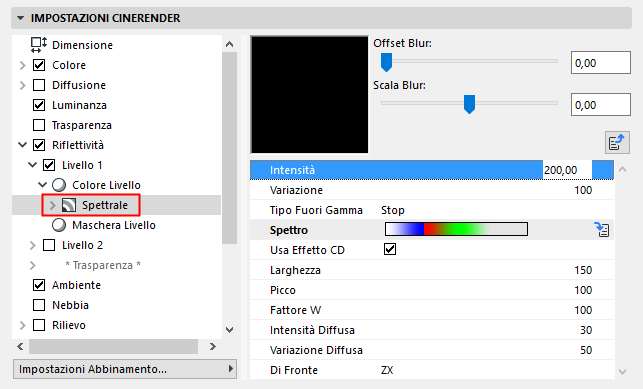Viewport: 643px width, 389px height.
Task: Select the Picco parameter row
Action: pyautogui.click(x=432, y=290)
